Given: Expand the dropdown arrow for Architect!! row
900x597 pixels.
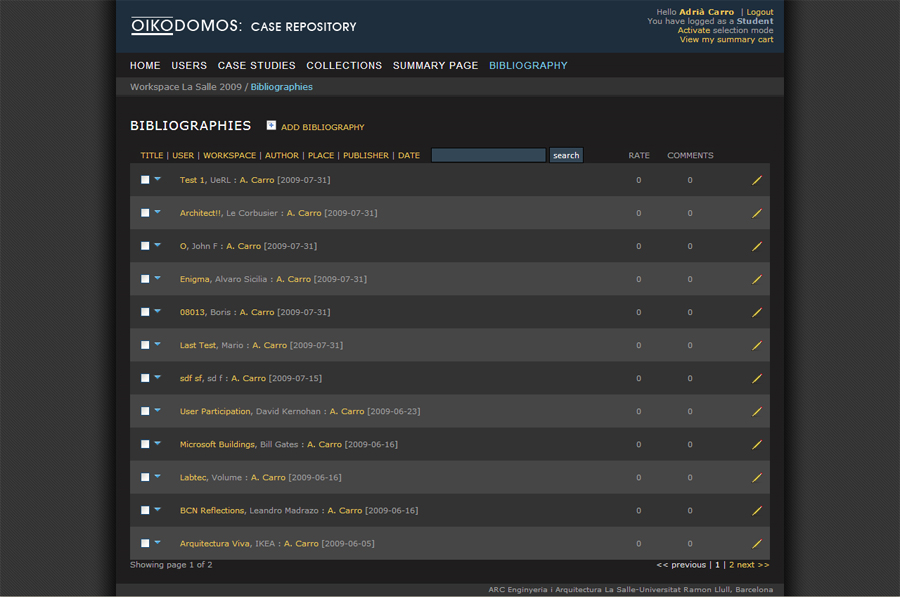Looking at the screenshot, I should [157, 211].
